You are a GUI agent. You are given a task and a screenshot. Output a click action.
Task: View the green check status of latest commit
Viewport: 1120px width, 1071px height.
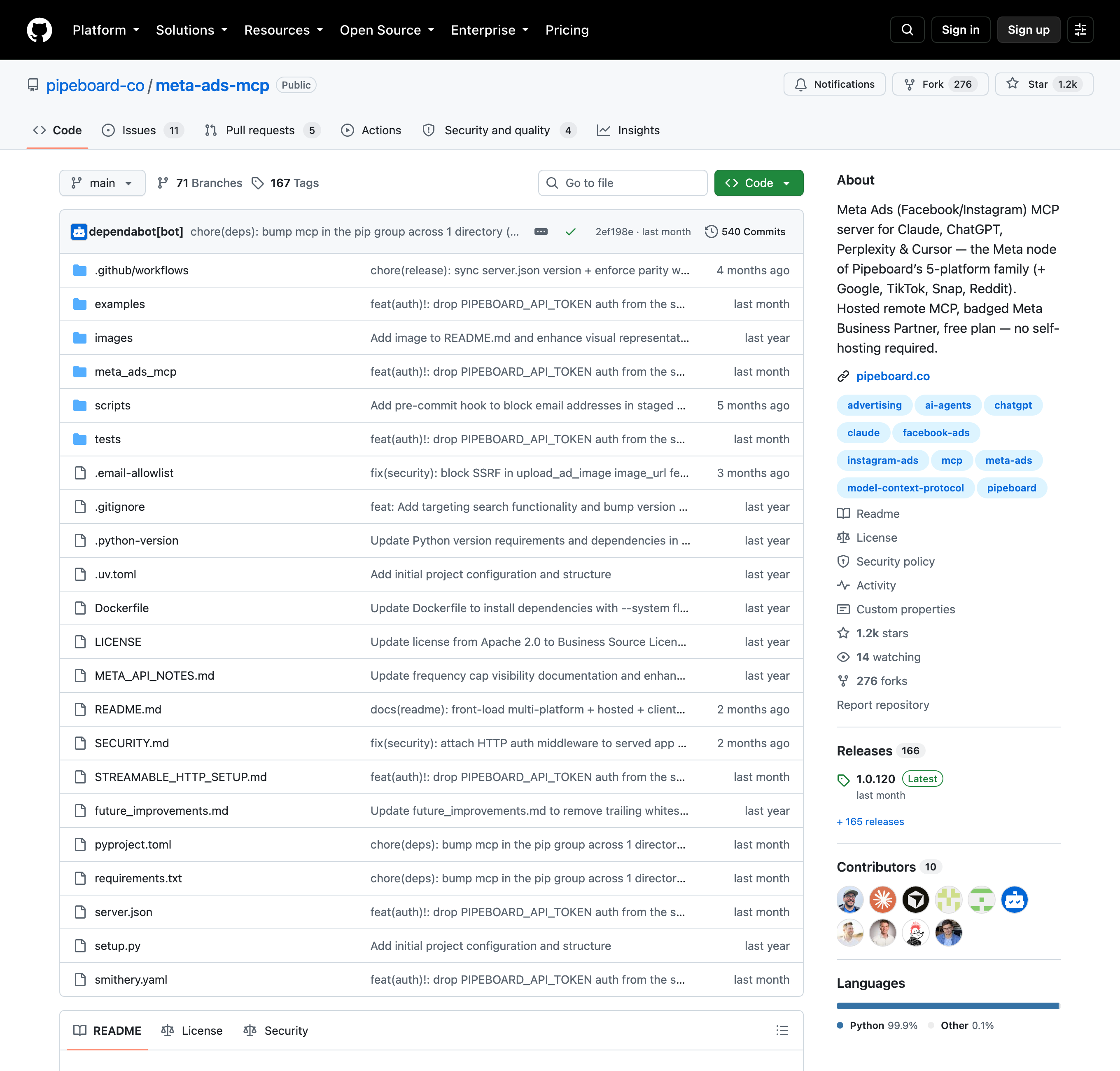click(x=571, y=232)
